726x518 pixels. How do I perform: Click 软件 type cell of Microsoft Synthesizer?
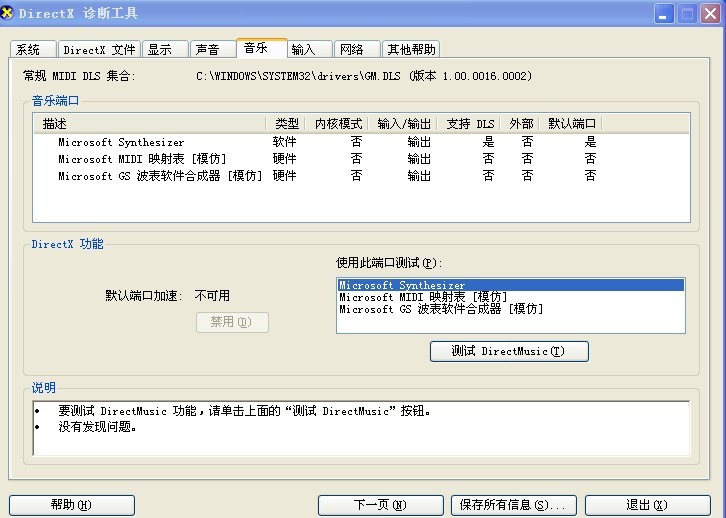point(284,142)
